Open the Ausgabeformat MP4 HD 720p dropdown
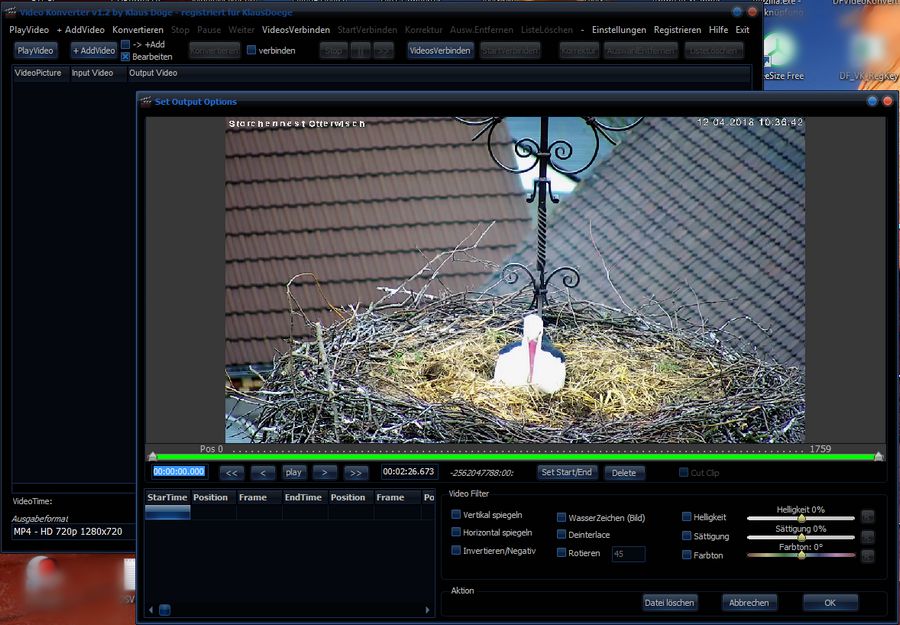This screenshot has width=900, height=625. (70, 532)
